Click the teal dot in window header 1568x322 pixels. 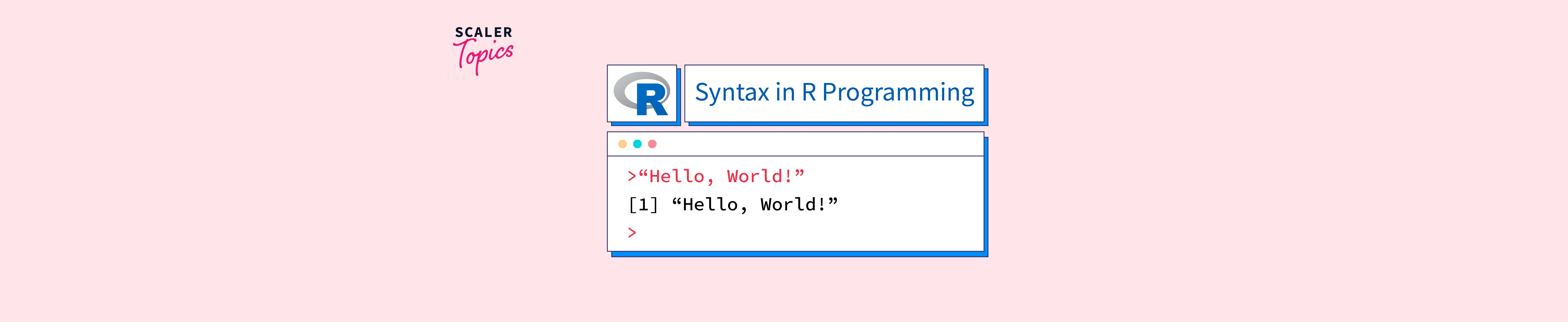[637, 144]
